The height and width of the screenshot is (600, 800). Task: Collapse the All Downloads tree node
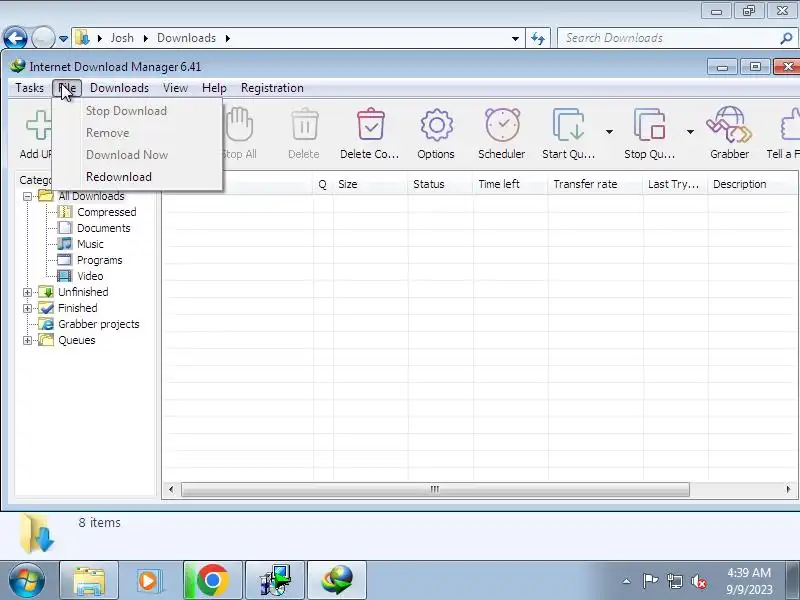coord(28,196)
